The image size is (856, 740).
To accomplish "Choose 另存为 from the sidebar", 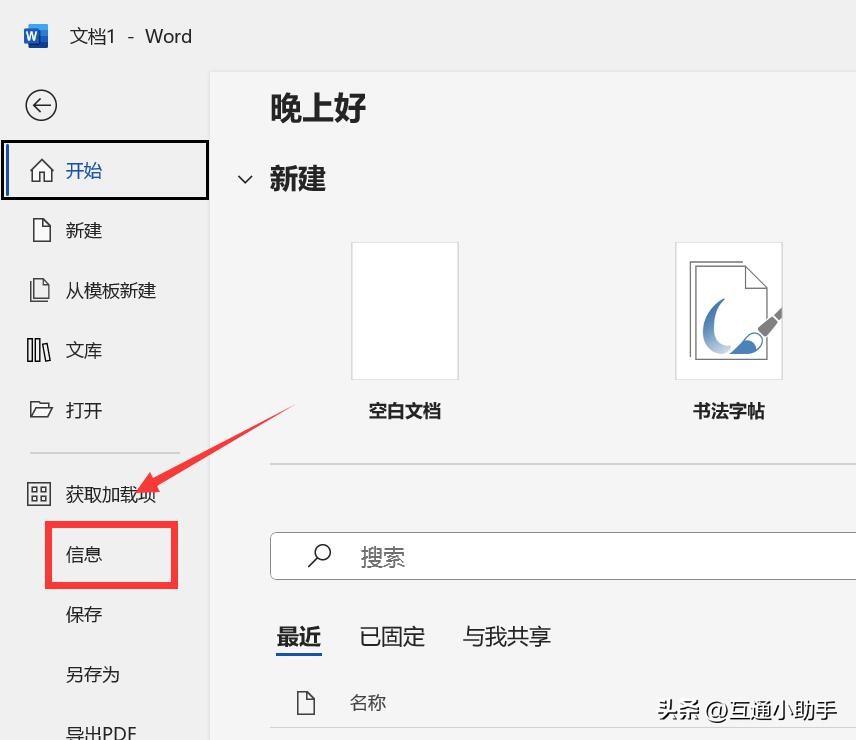I will 92,674.
